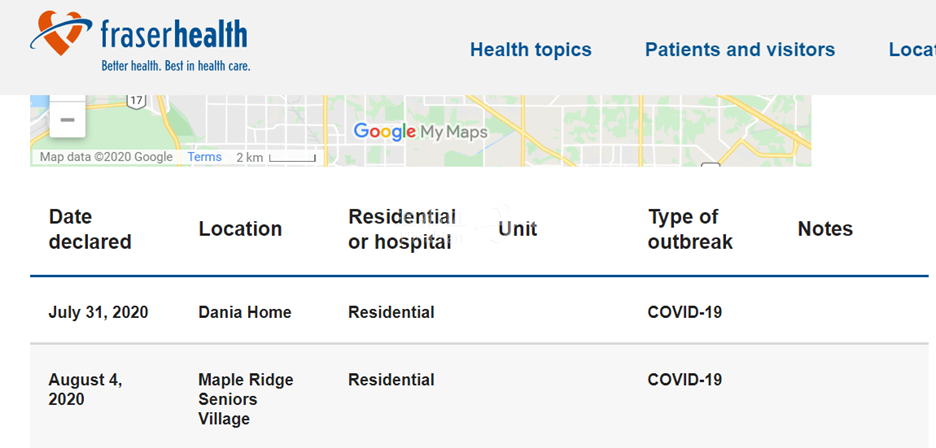The width and height of the screenshot is (936, 448).
Task: Click the Notes column header
Action: 825,229
